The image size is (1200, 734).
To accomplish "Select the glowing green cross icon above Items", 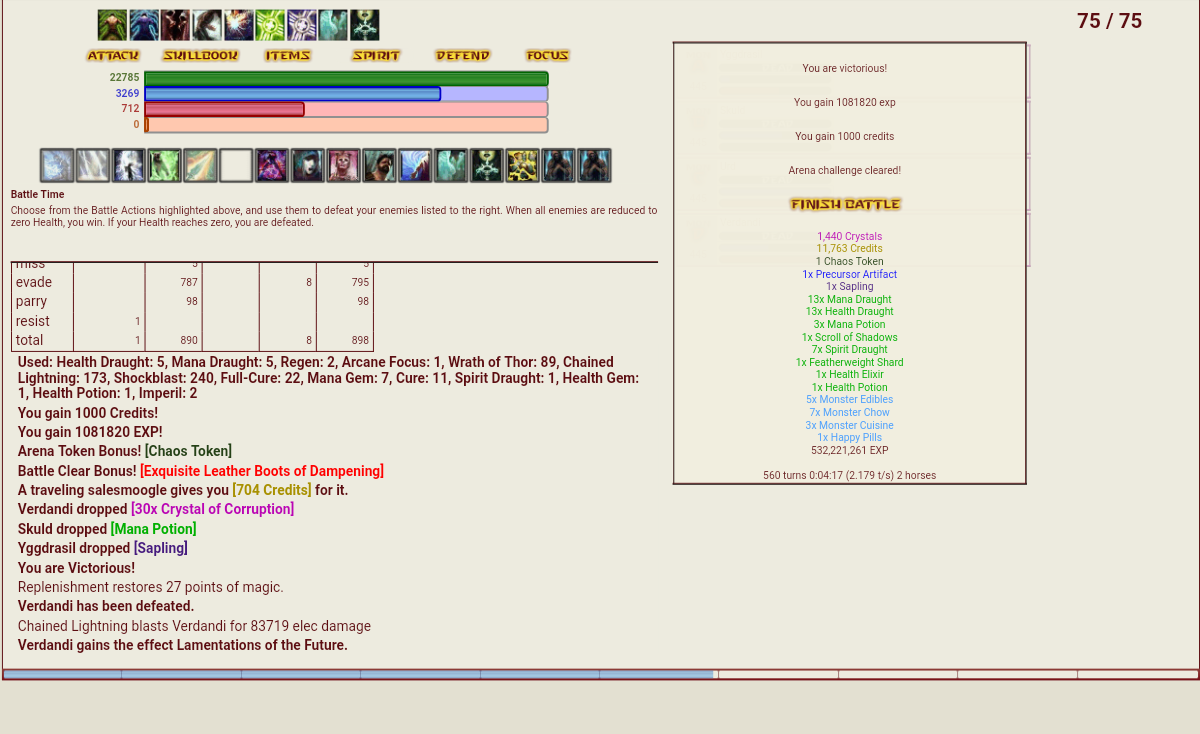I will click(268, 24).
